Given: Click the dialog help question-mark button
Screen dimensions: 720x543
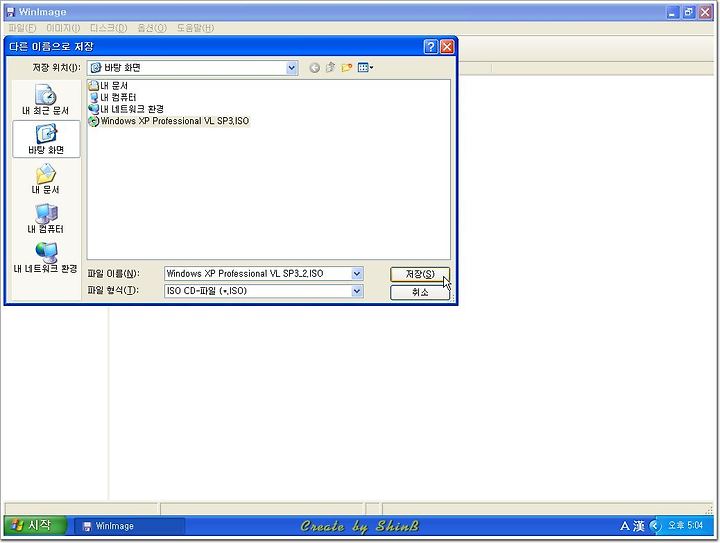Looking at the screenshot, I should (431, 46).
